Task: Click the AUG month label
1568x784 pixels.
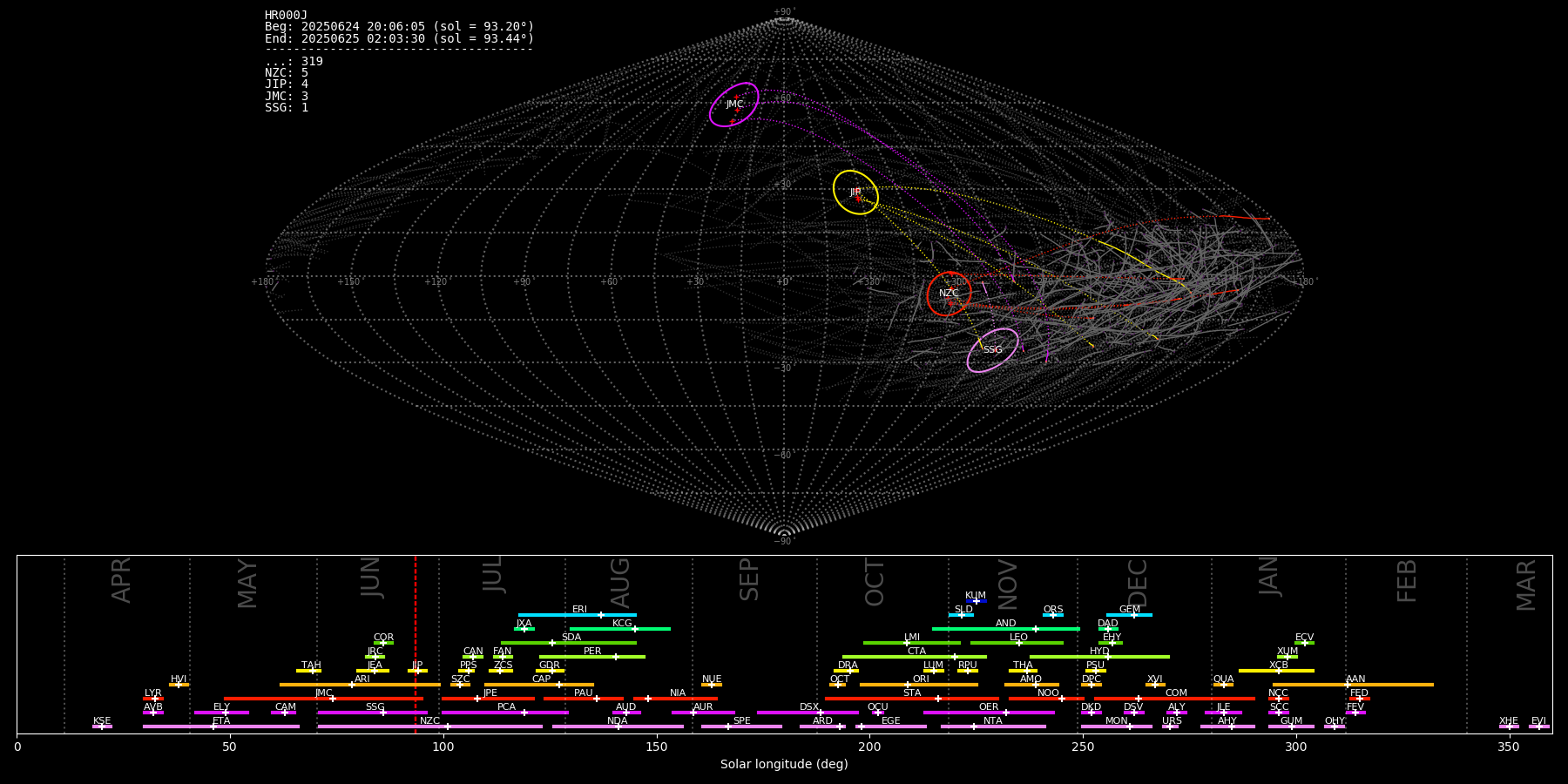Action: pyautogui.click(x=619, y=583)
